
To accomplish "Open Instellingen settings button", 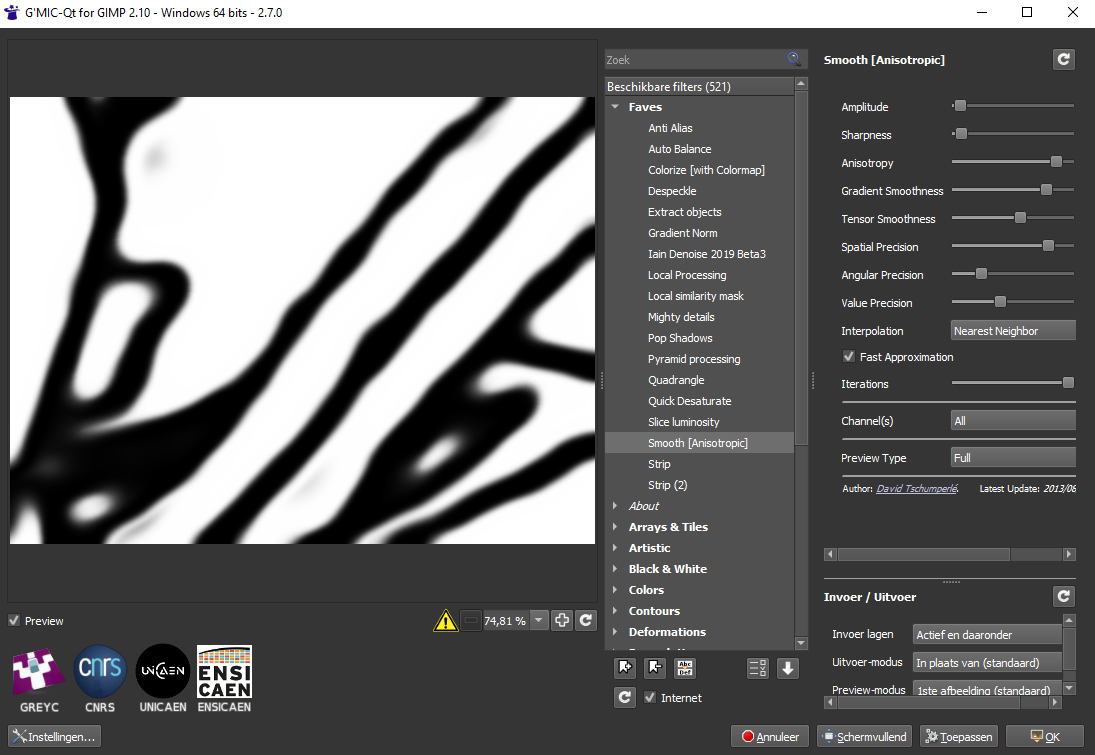I will coord(54,736).
